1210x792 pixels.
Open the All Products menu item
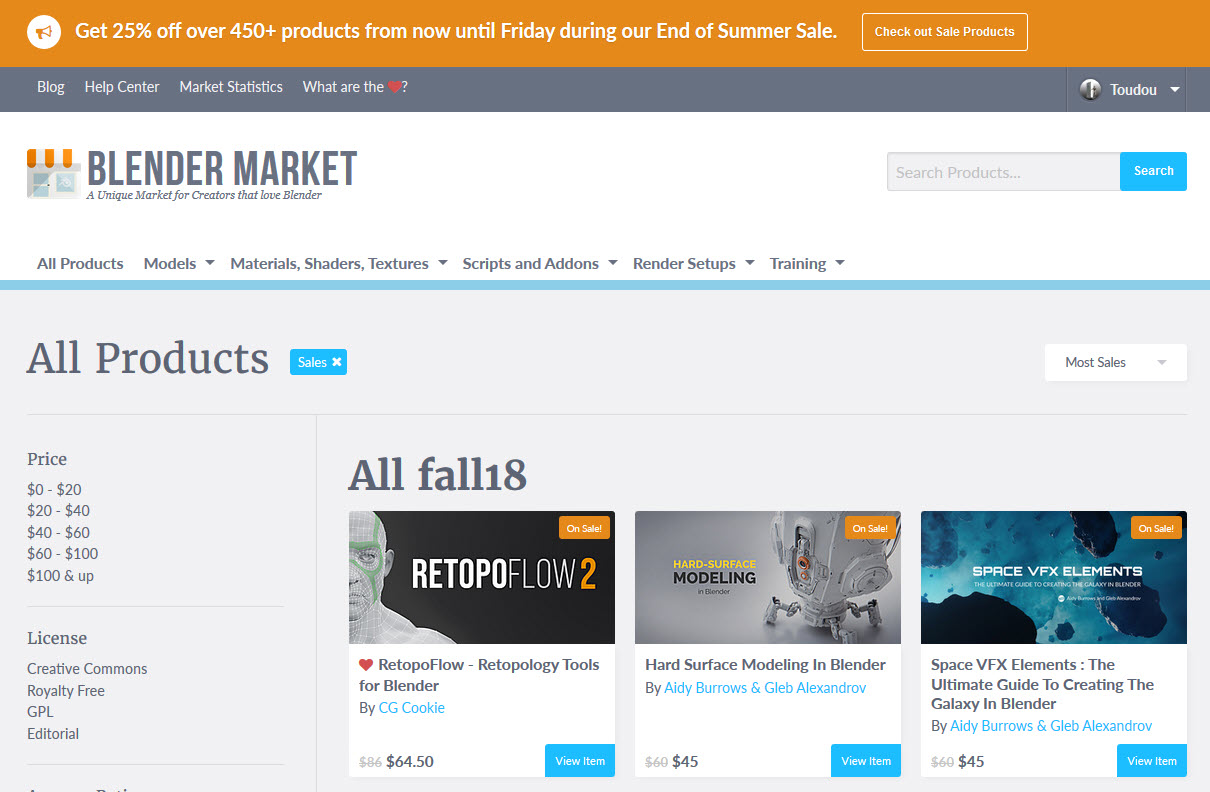tap(80, 264)
